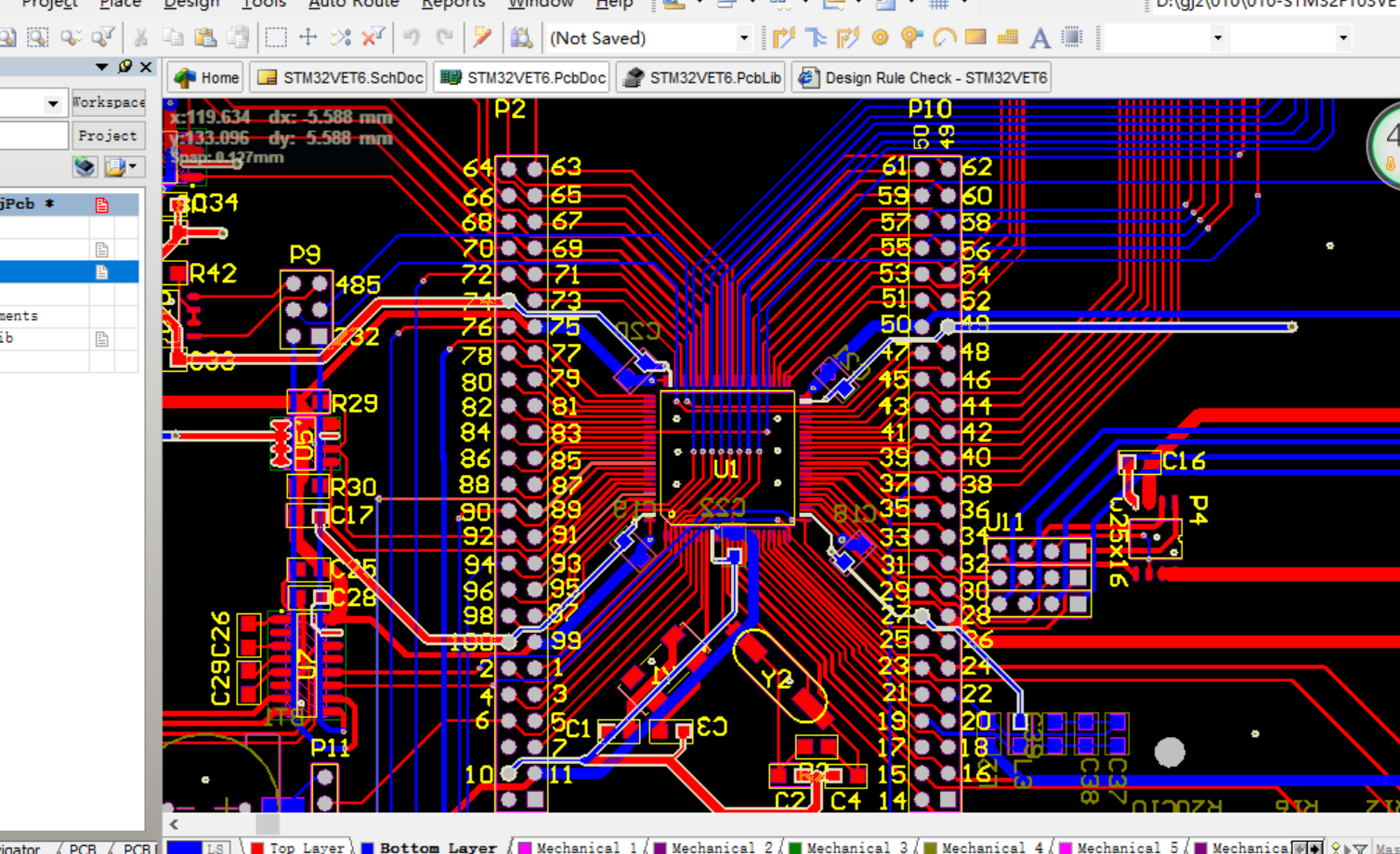Select the U1 microcontroller chip on board

(x=727, y=457)
